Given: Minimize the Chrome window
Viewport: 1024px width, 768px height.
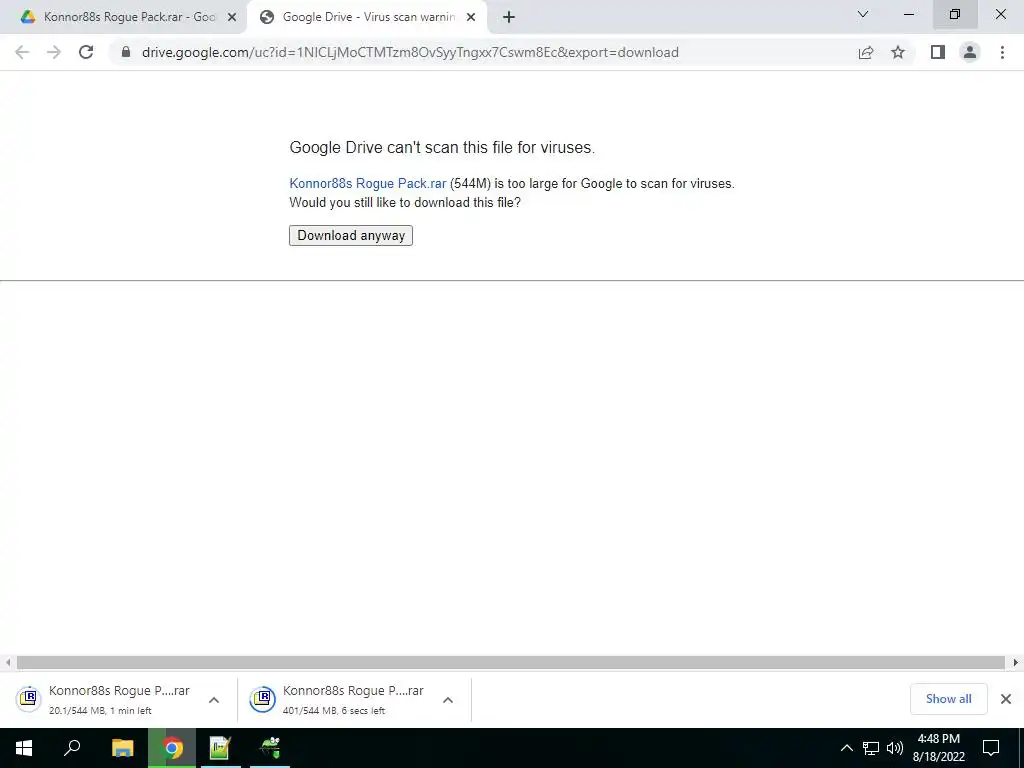Looking at the screenshot, I should [909, 14].
